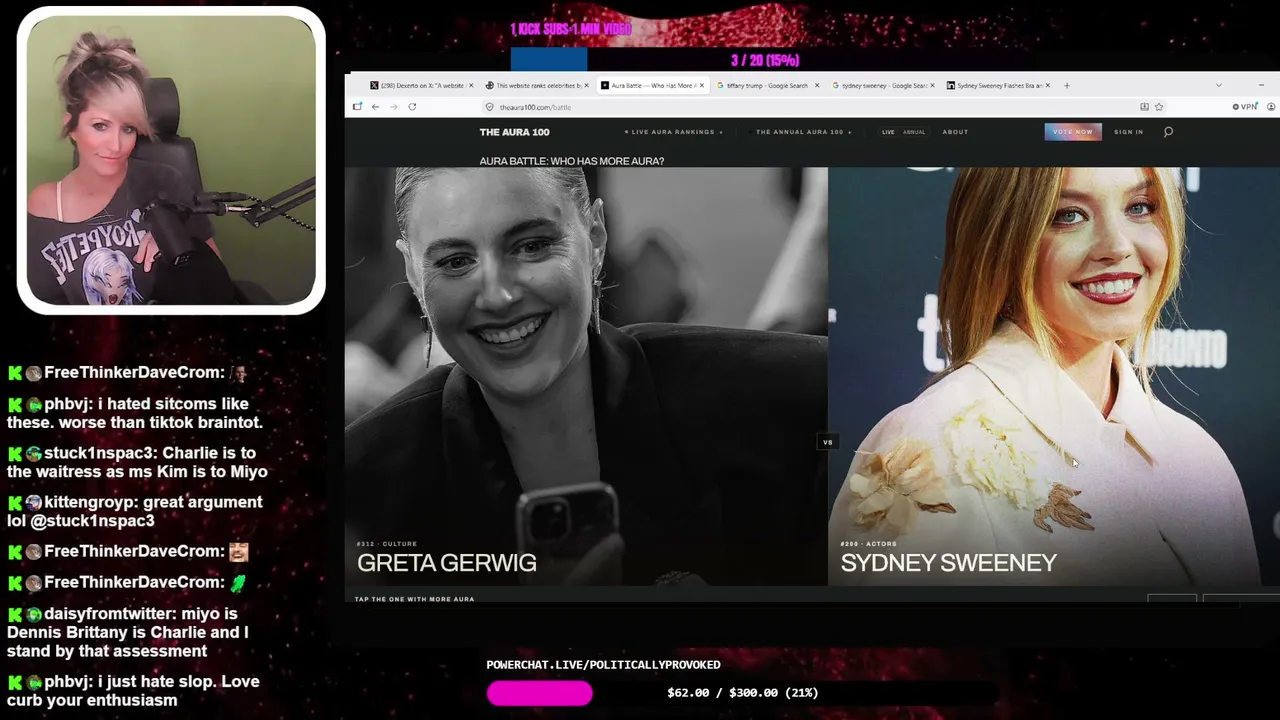Screen dimensions: 1280x720
Task: Click the '#312 · Culture' rank label
Action: [x=386, y=544]
